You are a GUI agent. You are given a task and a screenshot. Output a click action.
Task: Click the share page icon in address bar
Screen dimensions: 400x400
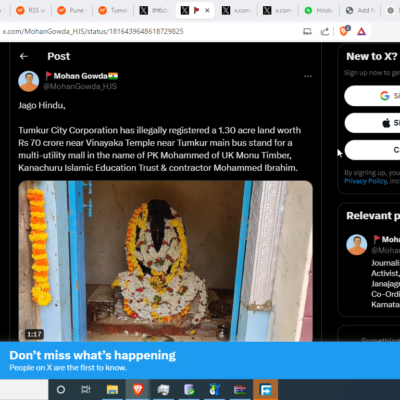click(325, 31)
